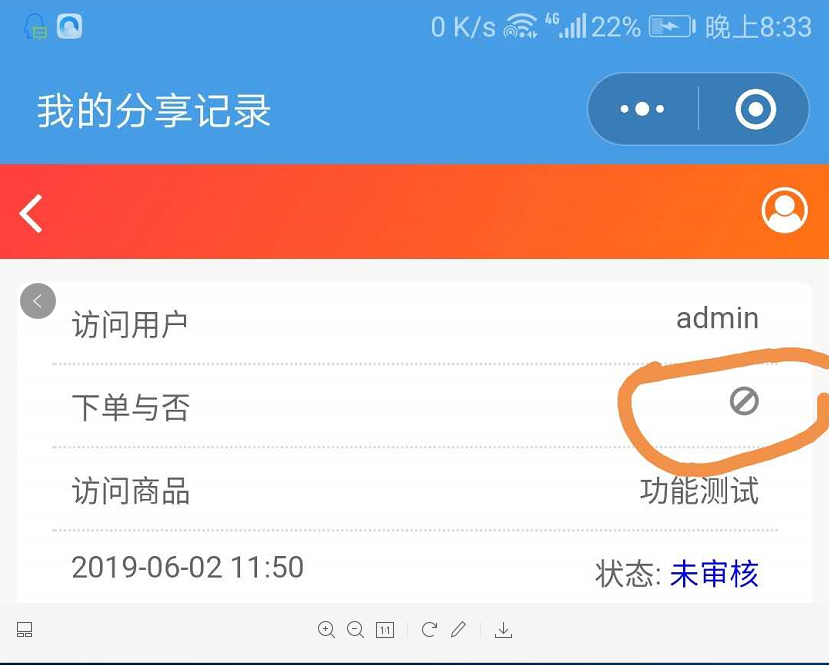Zoom in with the magnifier plus icon
The height and width of the screenshot is (665, 829).
tap(326, 630)
